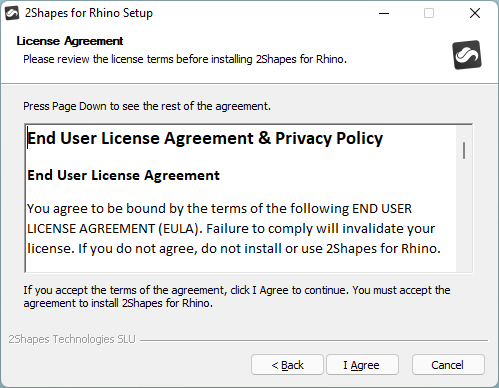Click the End User License Agreement subheading
499x388 pixels.
(x=123, y=175)
